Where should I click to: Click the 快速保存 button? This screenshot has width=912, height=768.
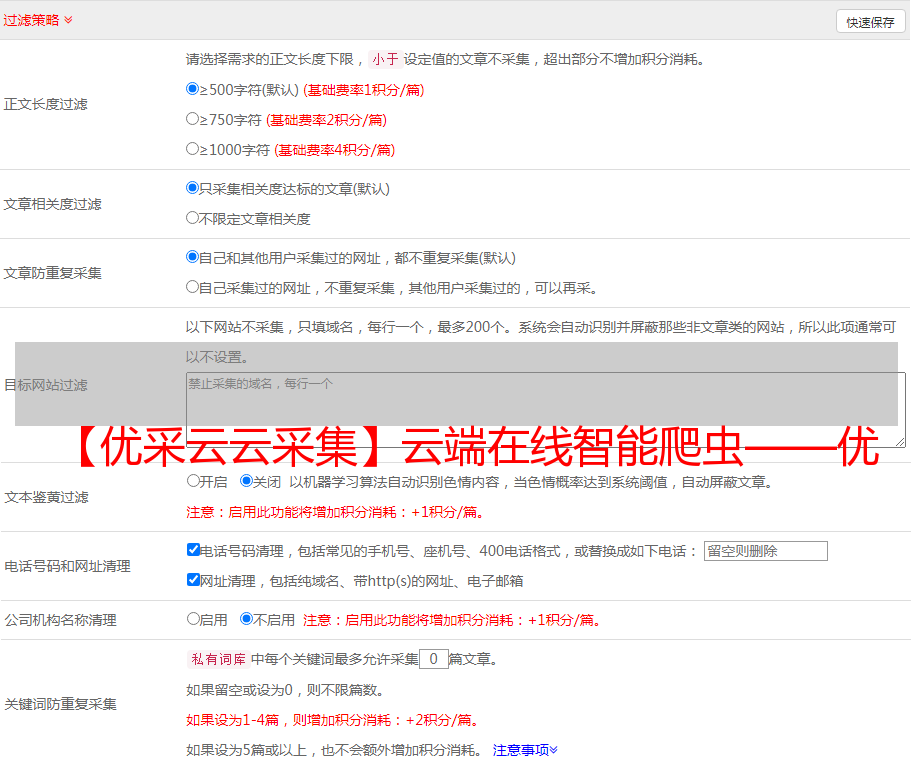[870, 22]
